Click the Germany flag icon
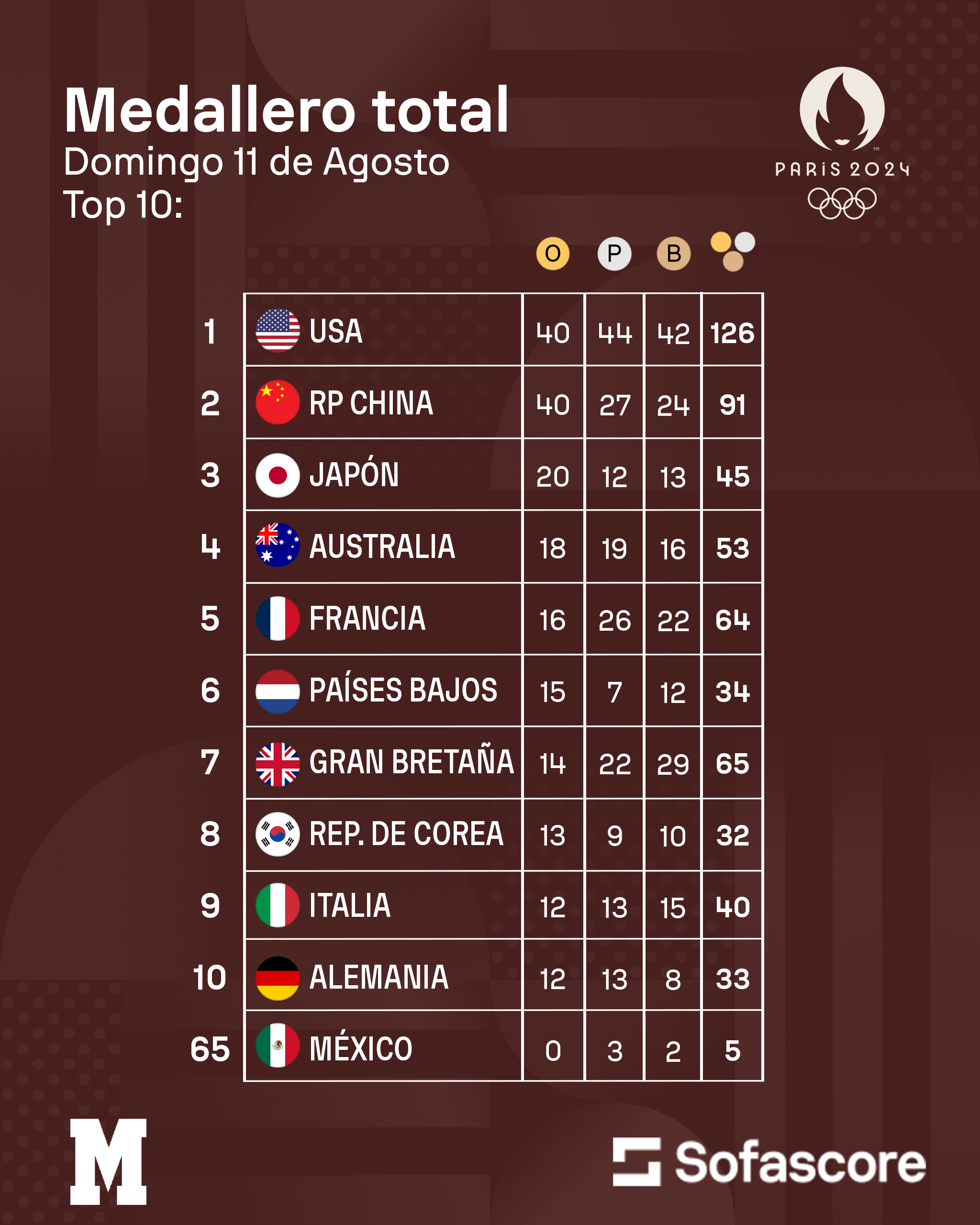The height and width of the screenshot is (1225, 980). coord(277,978)
